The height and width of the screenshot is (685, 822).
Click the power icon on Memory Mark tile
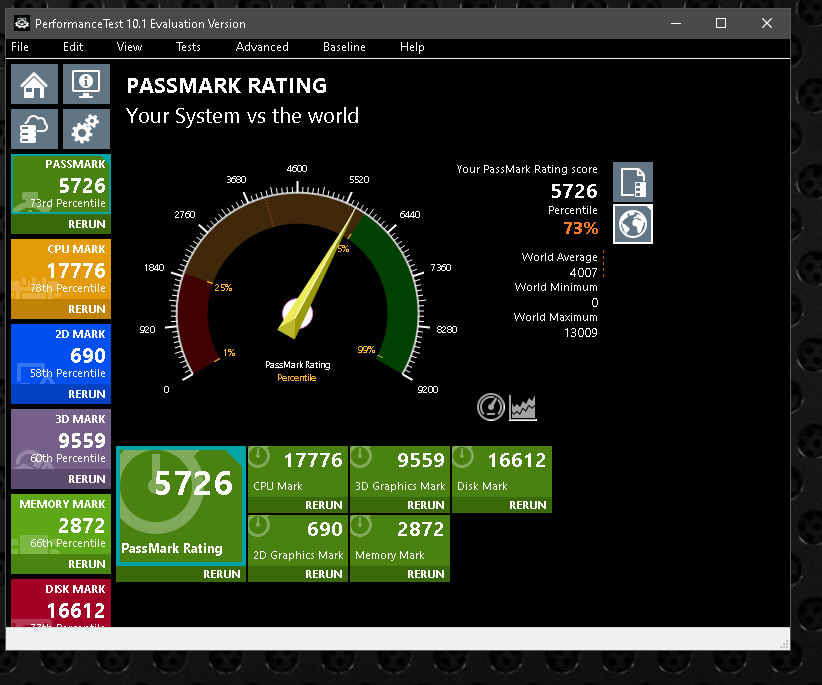click(x=361, y=526)
